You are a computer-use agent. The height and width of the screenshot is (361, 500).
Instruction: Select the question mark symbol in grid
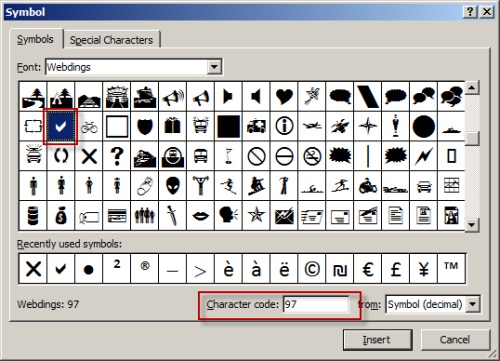(117, 156)
